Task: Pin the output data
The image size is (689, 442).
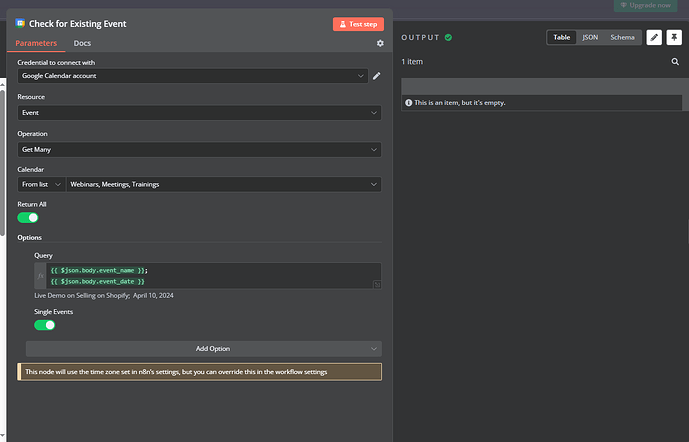Action: [674, 37]
